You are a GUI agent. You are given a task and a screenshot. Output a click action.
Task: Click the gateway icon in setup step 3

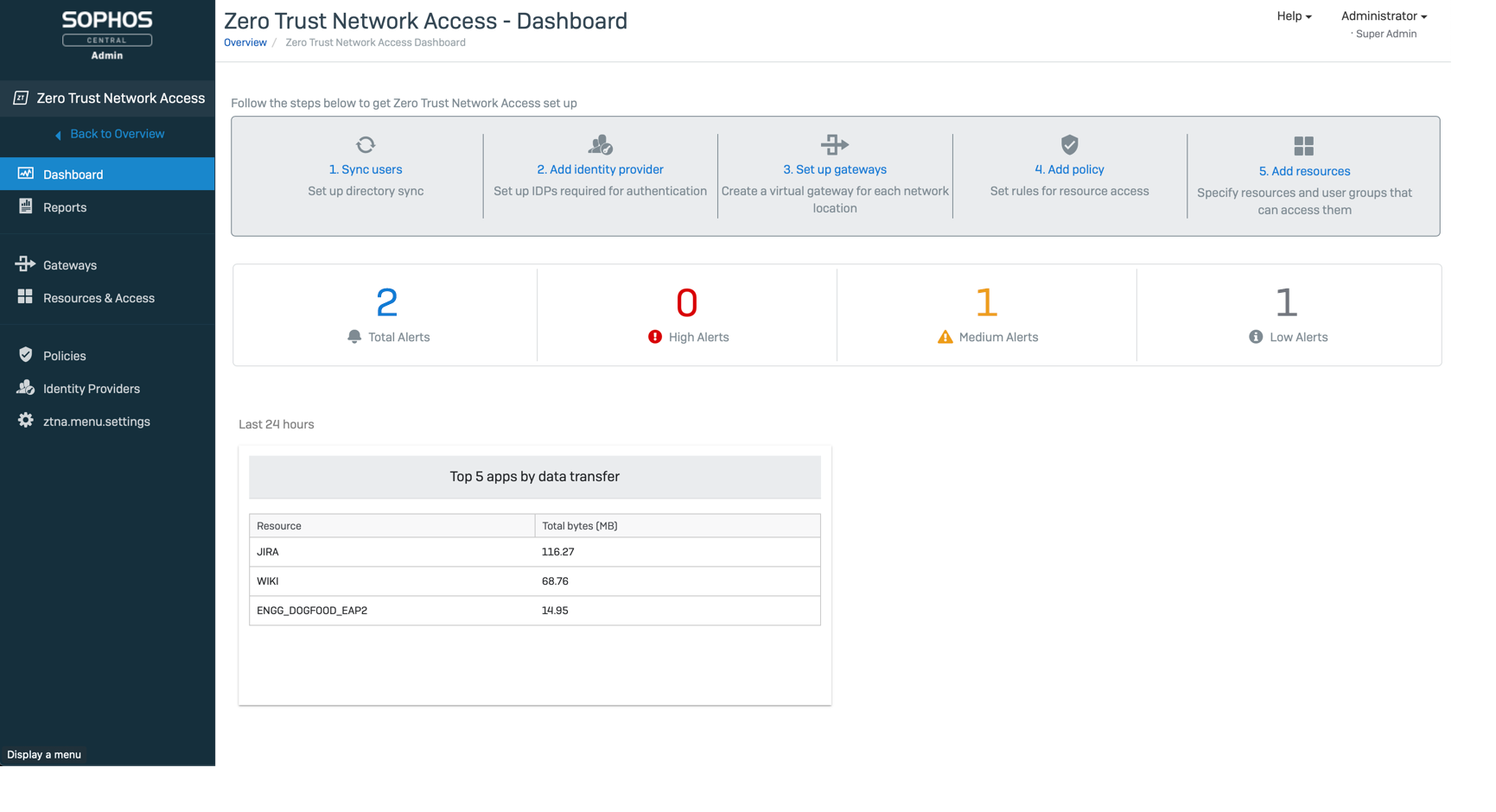(x=835, y=144)
